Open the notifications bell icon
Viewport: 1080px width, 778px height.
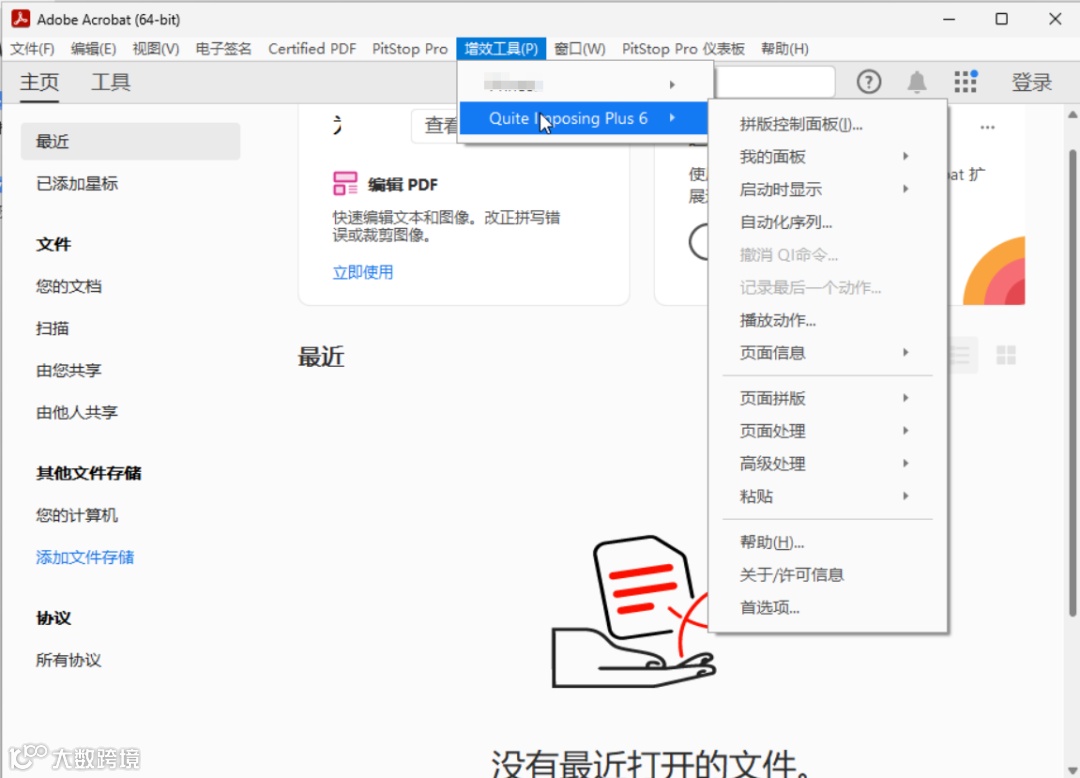916,82
